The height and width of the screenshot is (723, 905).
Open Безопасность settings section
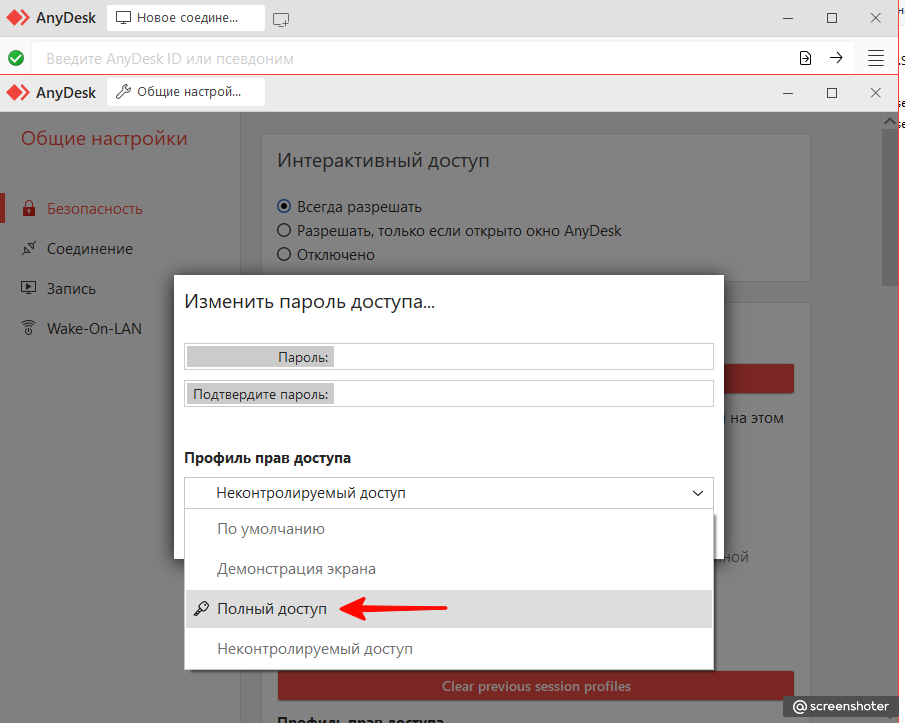95,208
